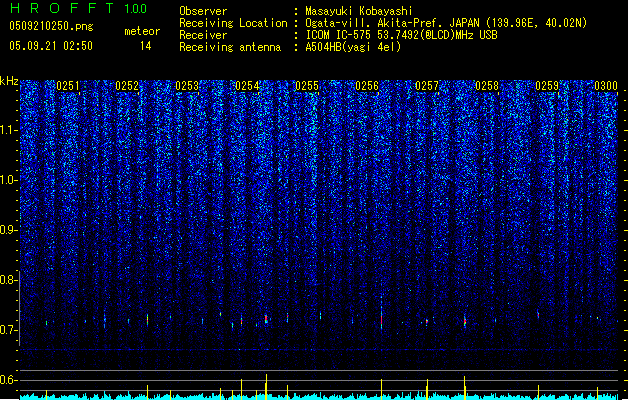629x400 pixels.
Task: Click the name Masayuki Kobayashi
Action: pyautogui.click(x=359, y=11)
